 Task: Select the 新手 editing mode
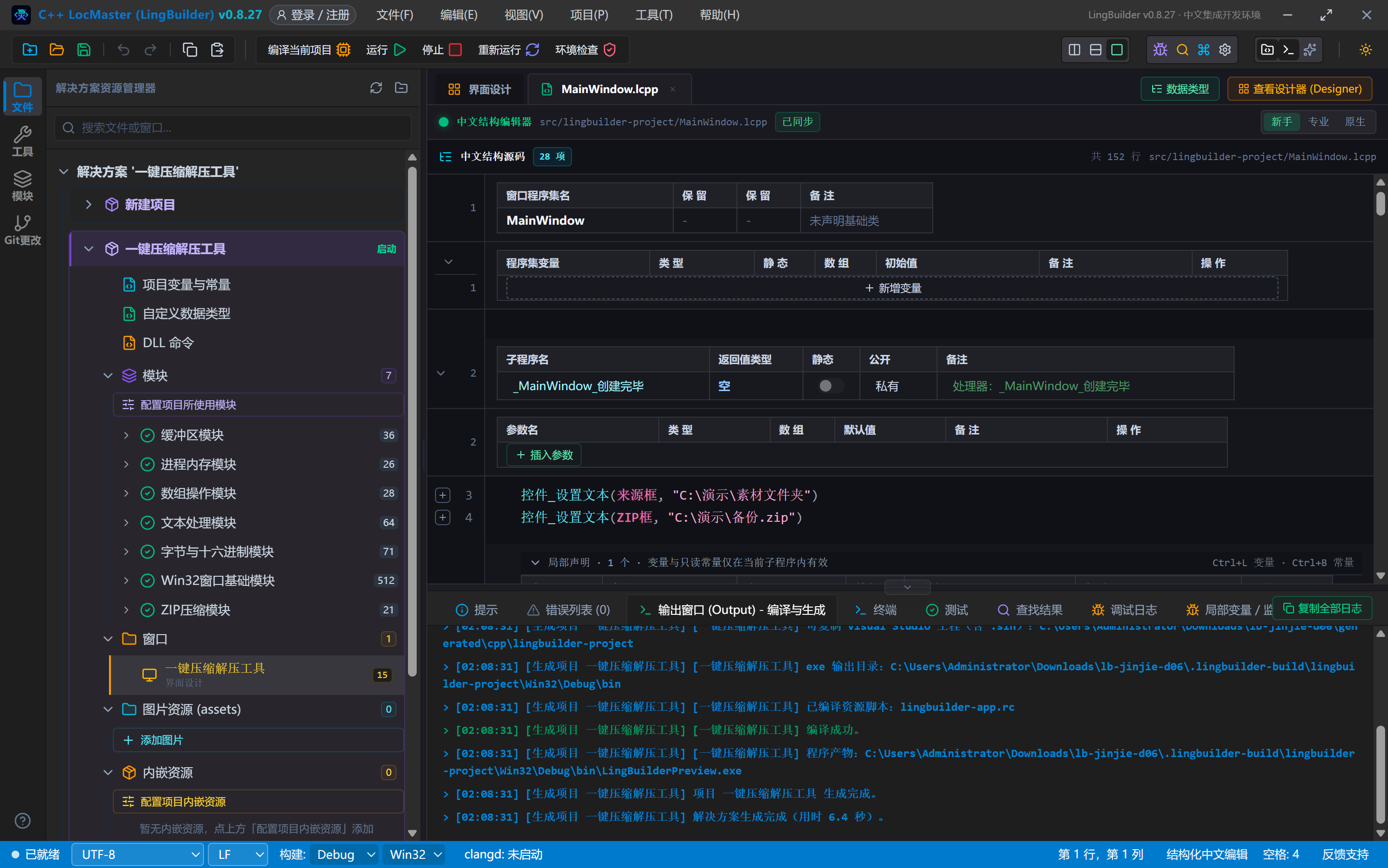pyautogui.click(x=1281, y=122)
